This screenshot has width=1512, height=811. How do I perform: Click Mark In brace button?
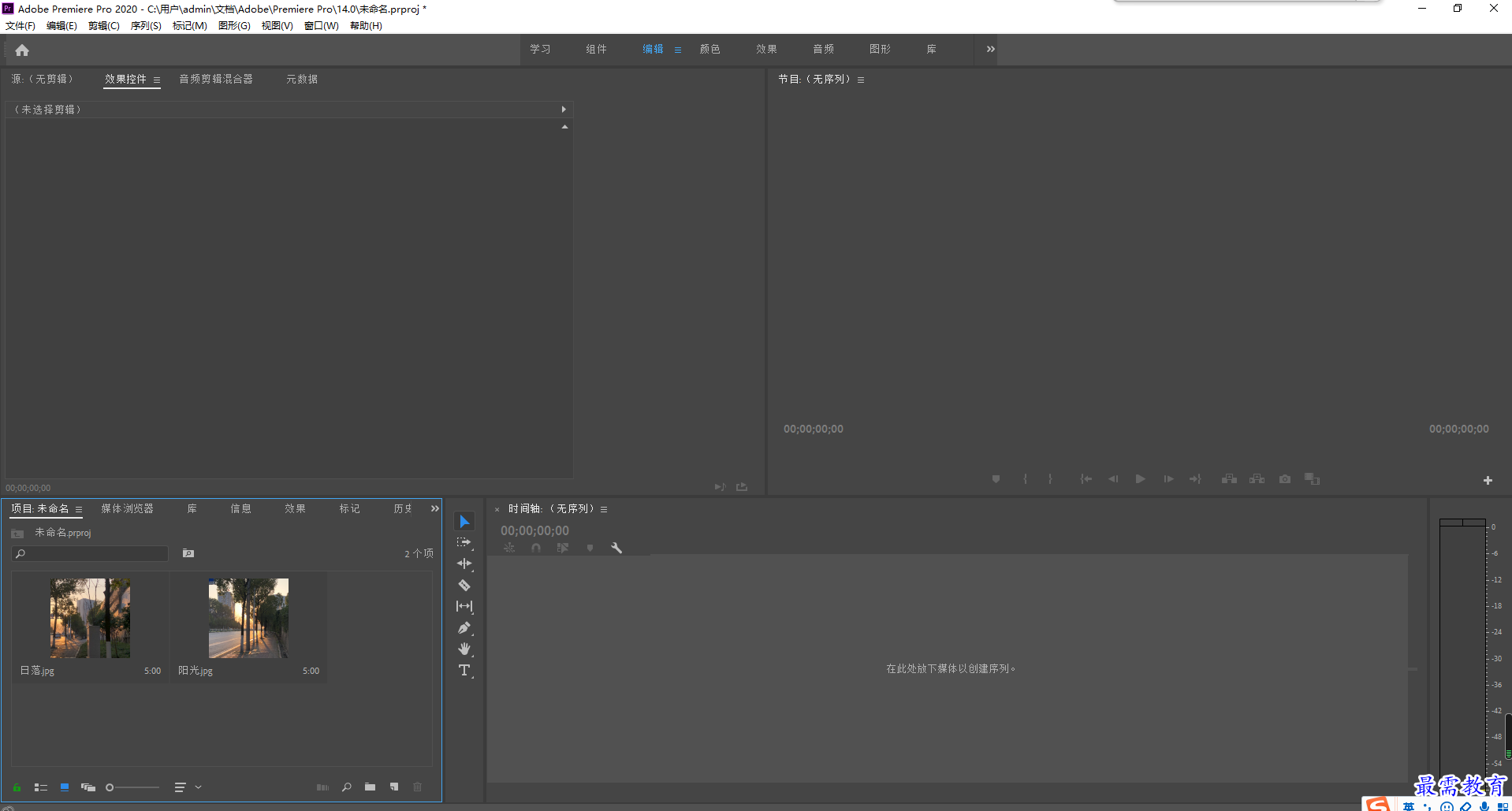coord(1025,478)
